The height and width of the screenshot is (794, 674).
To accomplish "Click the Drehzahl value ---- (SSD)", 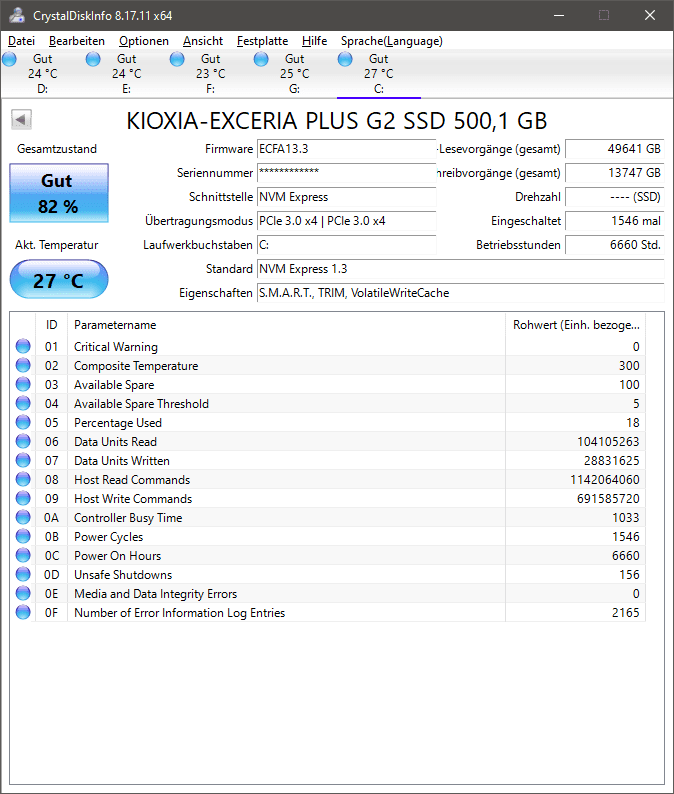I will coord(615,197).
